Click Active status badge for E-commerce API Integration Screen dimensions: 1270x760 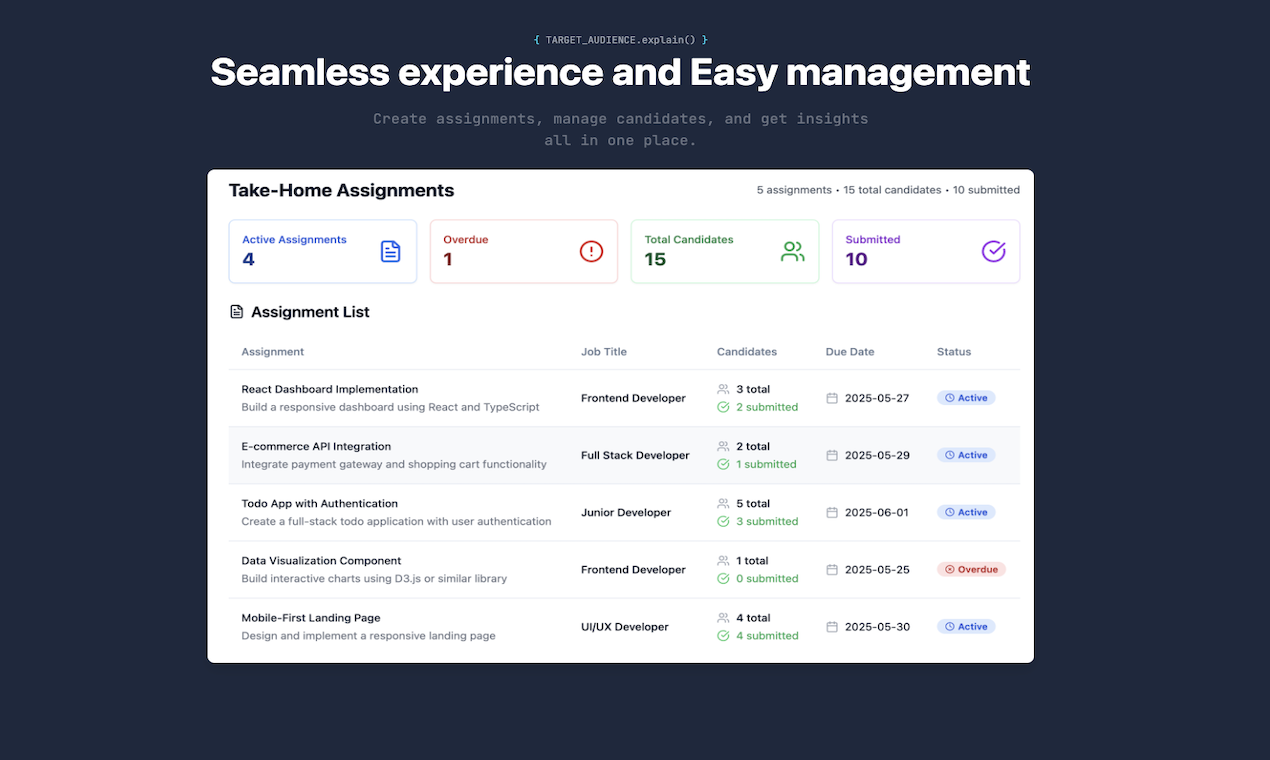pyautogui.click(x=966, y=455)
